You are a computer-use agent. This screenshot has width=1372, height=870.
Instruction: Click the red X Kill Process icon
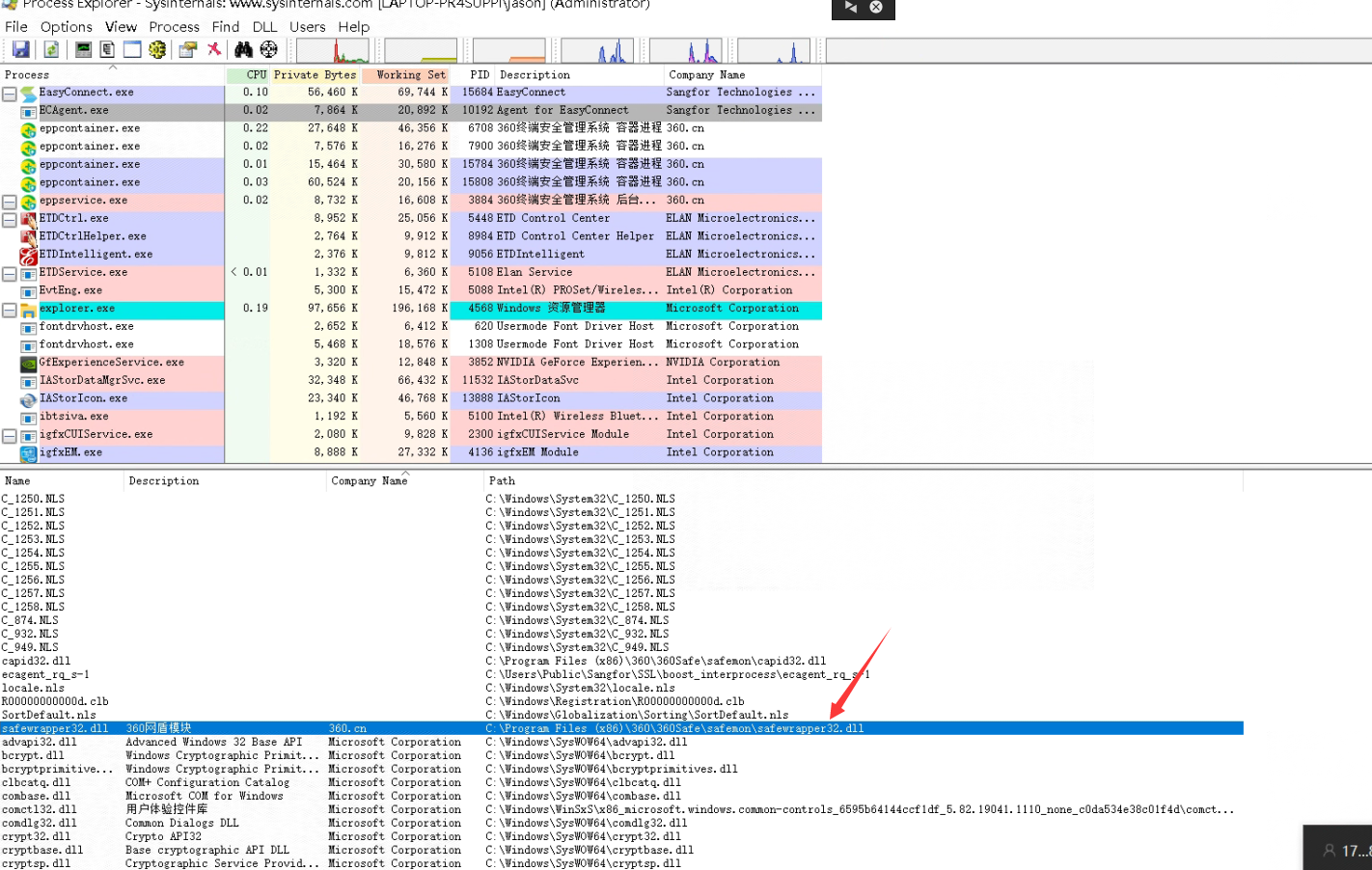(x=214, y=49)
